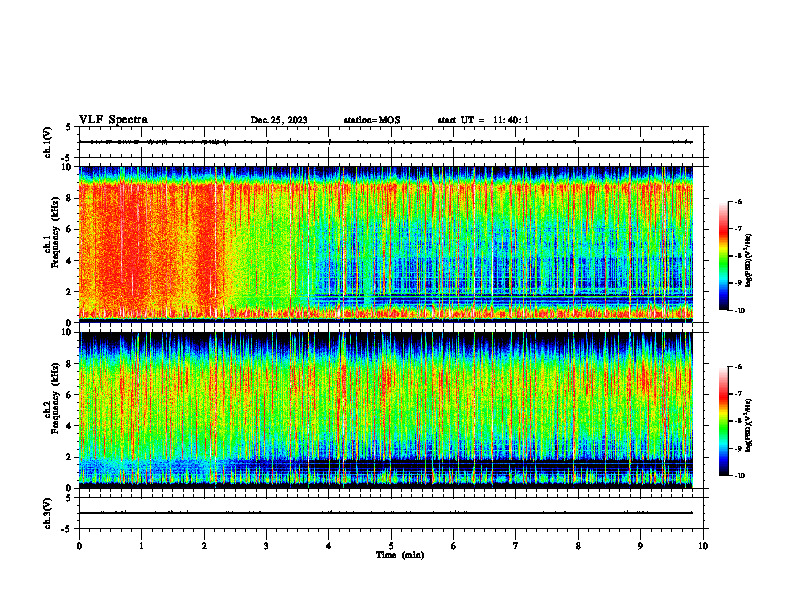792x612 pixels.
Task: Click time axis tick label "10"
Action: tap(703, 546)
